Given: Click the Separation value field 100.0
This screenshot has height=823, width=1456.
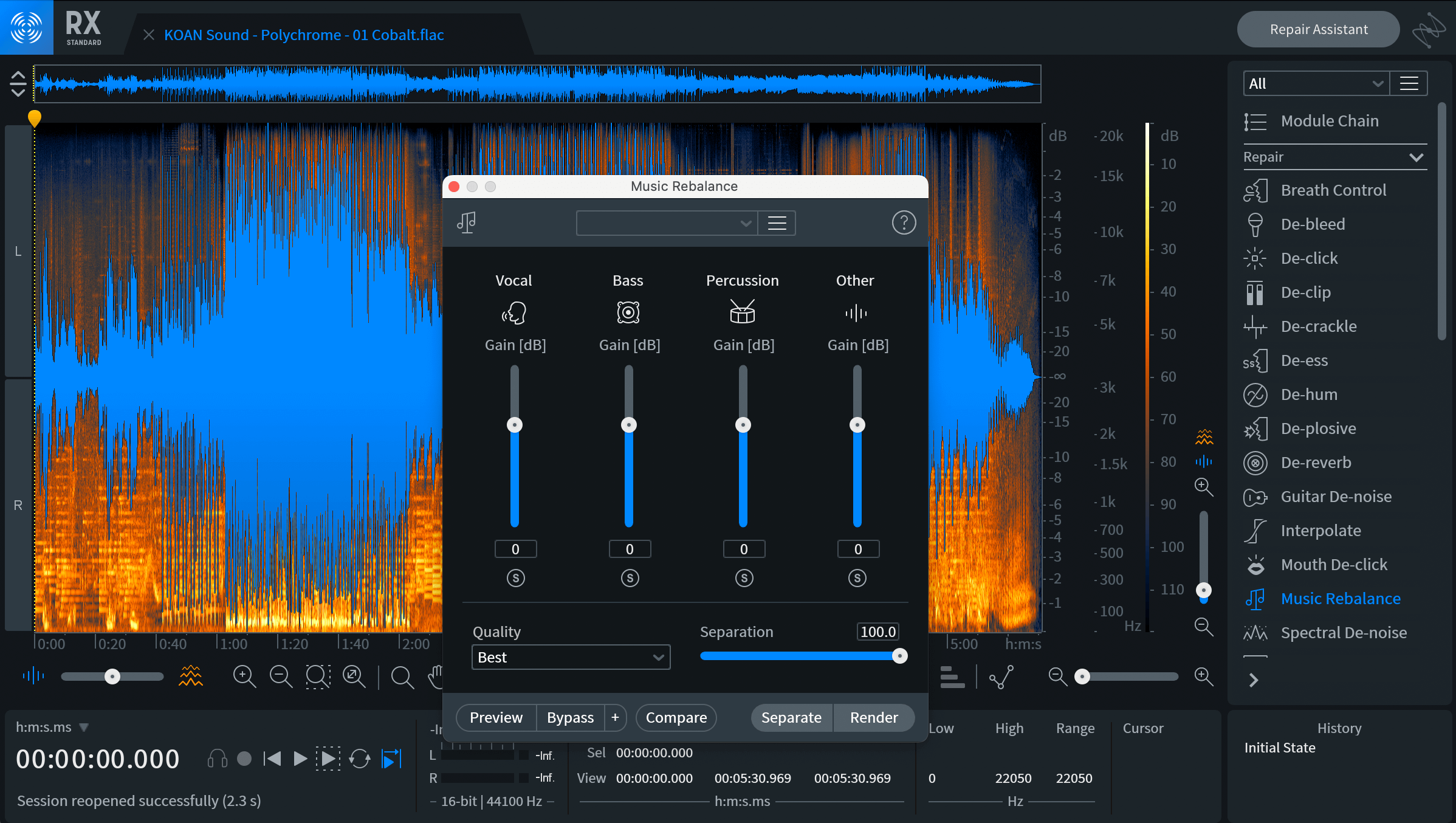Looking at the screenshot, I should [x=877, y=632].
